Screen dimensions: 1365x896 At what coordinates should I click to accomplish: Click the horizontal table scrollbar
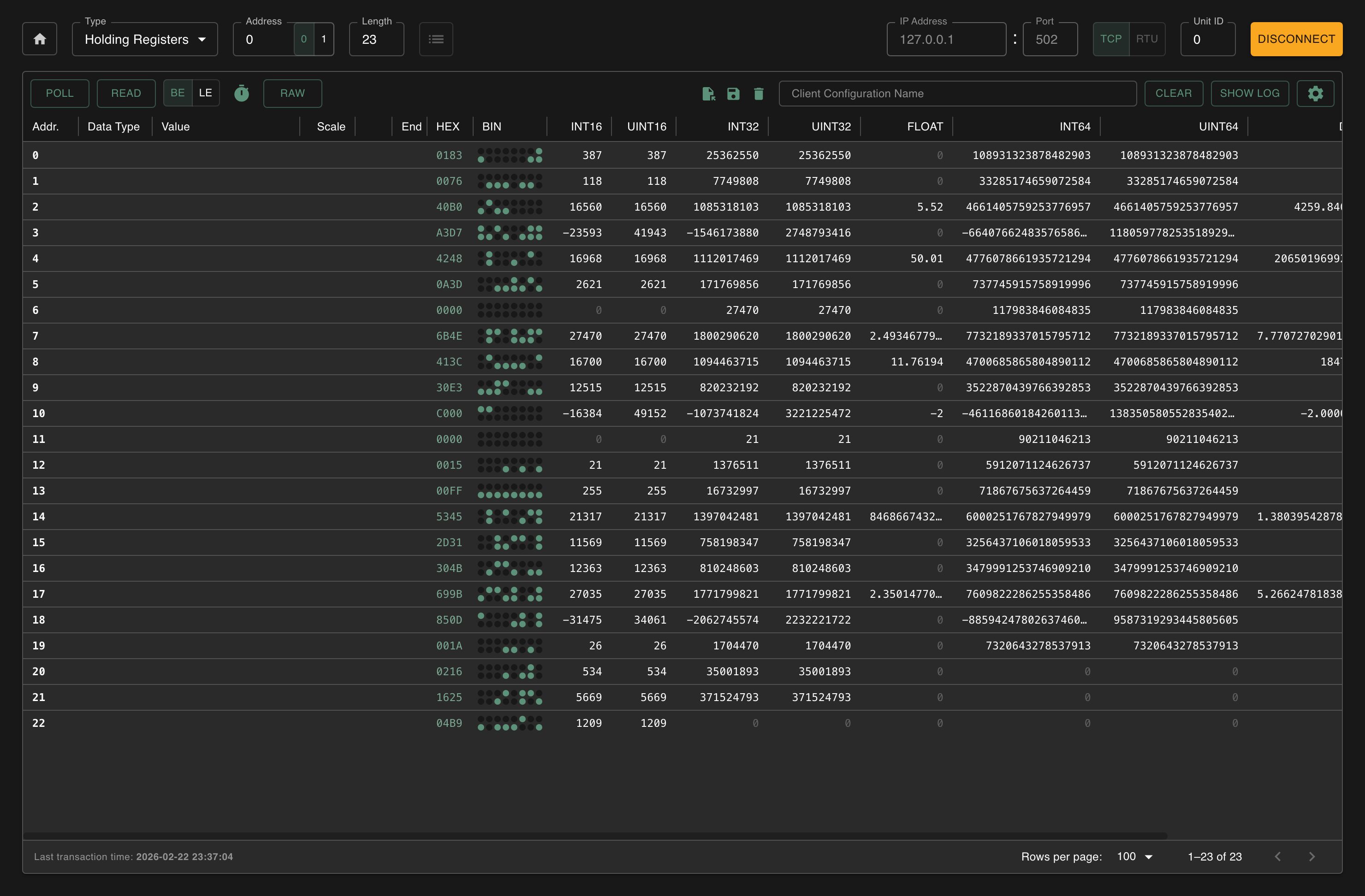coord(594,835)
